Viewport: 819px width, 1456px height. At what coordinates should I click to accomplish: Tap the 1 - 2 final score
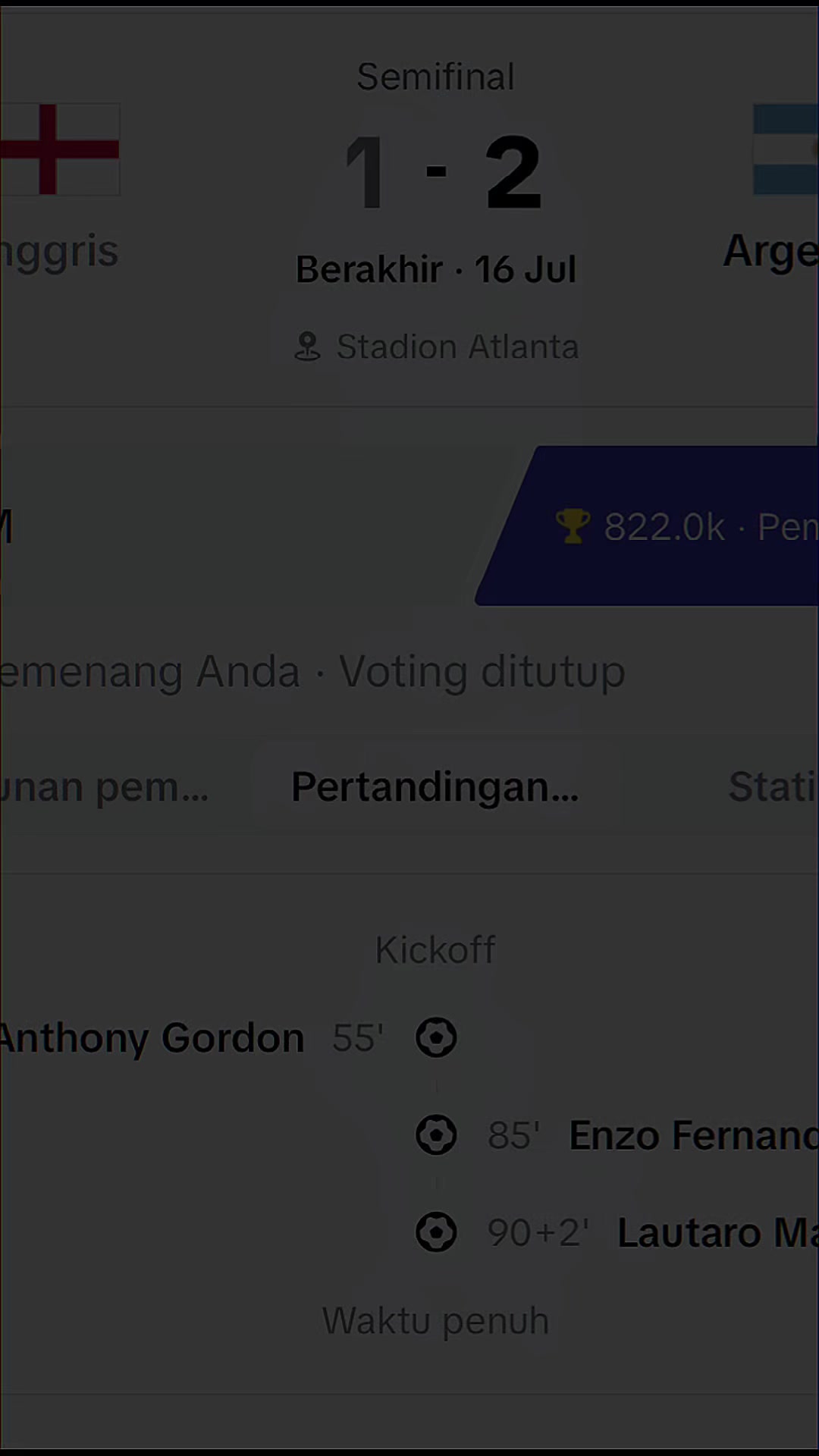tap(442, 172)
